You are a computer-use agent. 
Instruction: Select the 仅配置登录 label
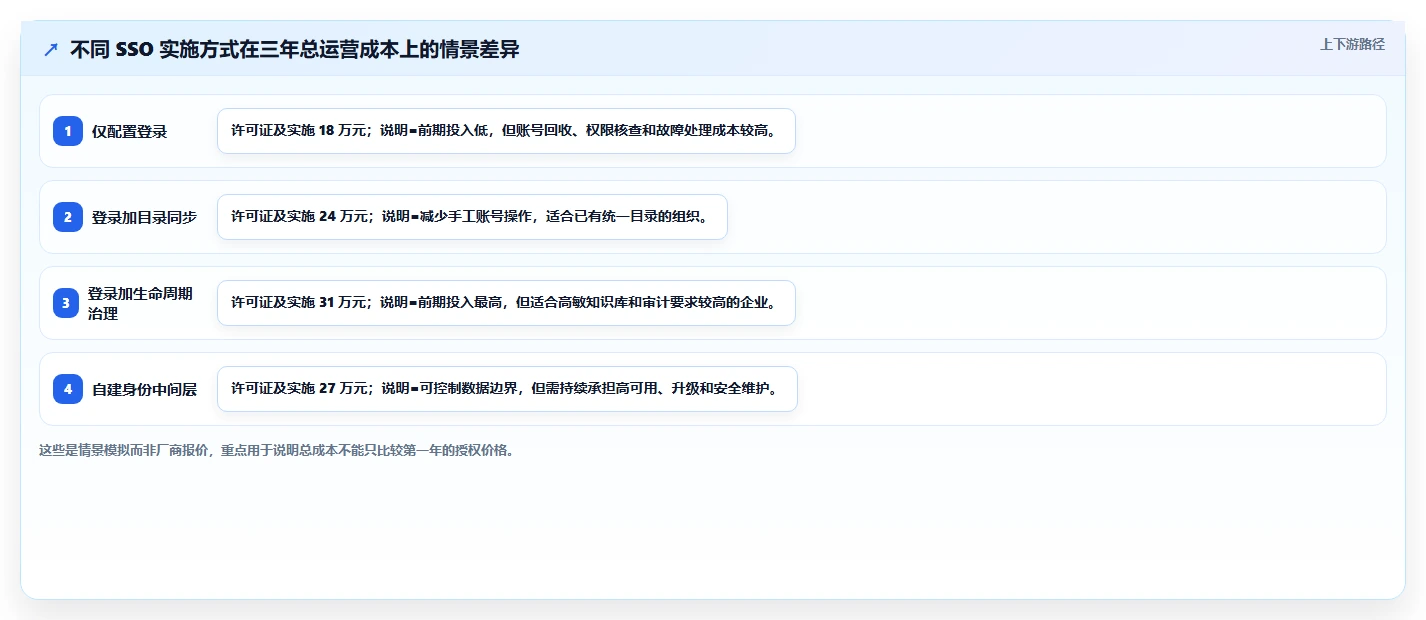tap(129, 131)
